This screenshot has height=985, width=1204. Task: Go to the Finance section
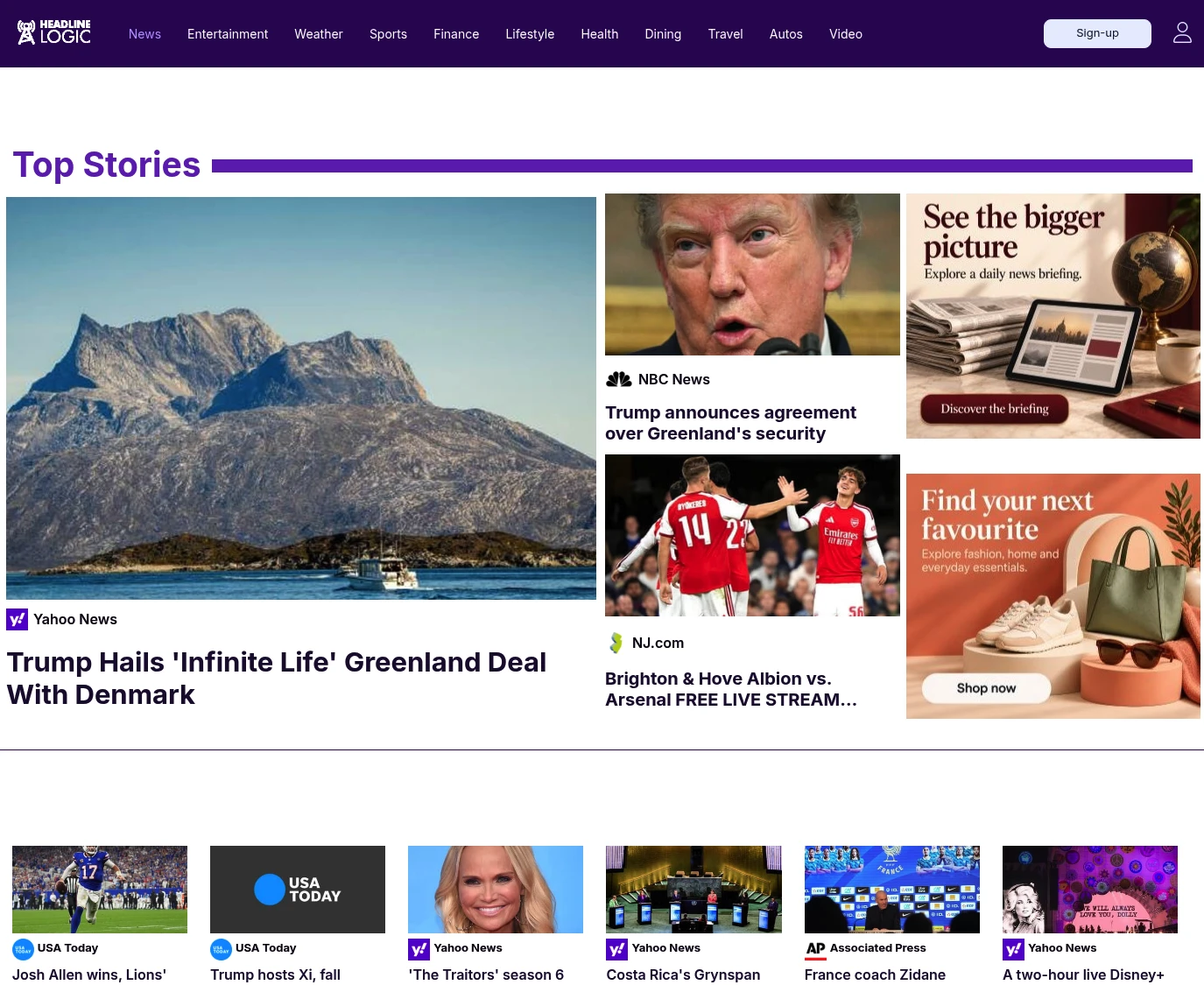click(x=456, y=34)
